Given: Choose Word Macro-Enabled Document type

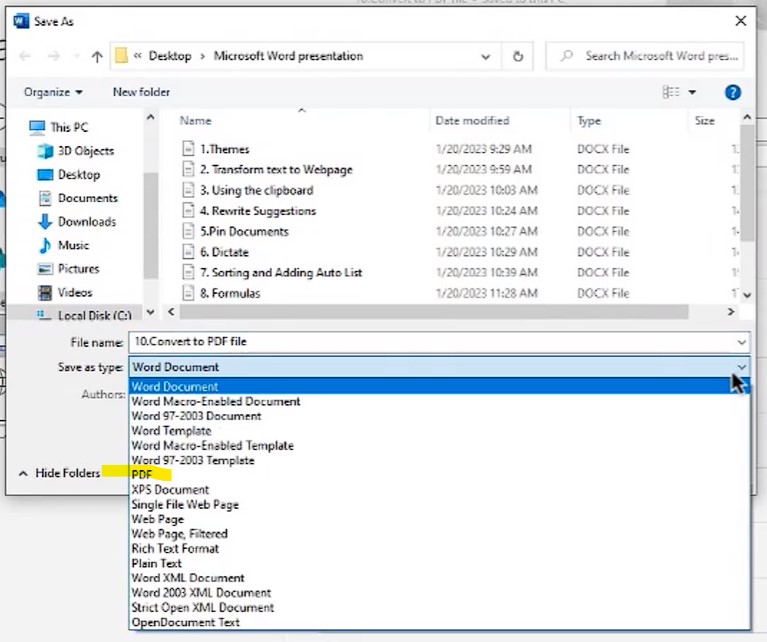Looking at the screenshot, I should [x=439, y=401].
